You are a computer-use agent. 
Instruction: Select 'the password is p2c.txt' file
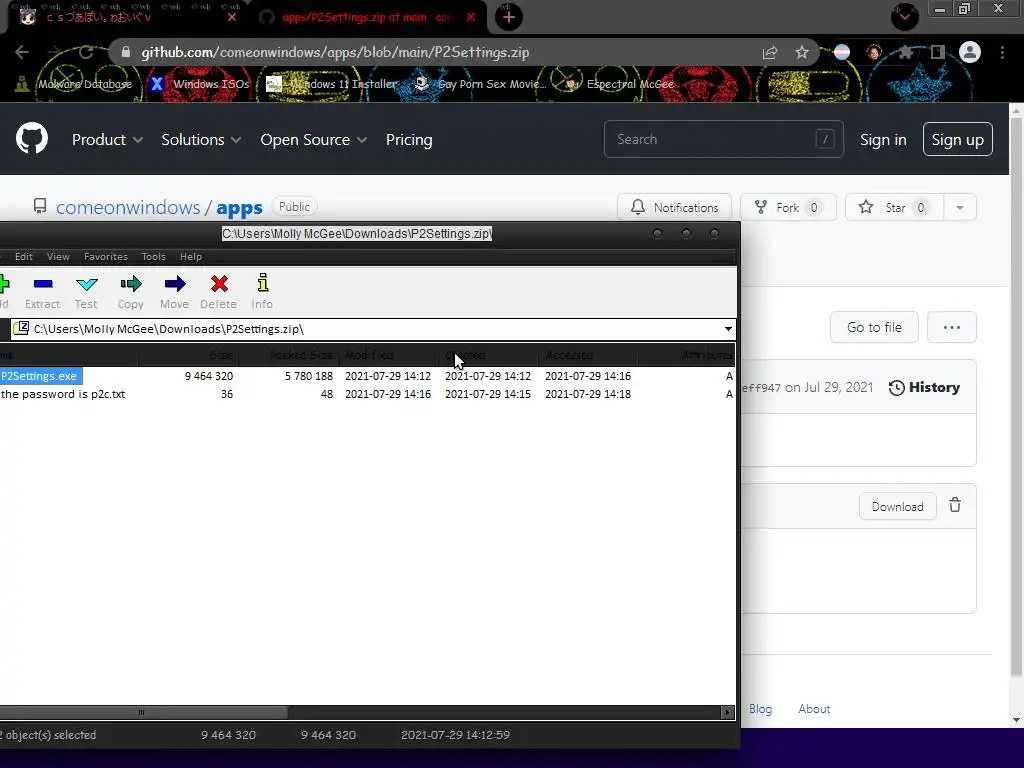368,394
